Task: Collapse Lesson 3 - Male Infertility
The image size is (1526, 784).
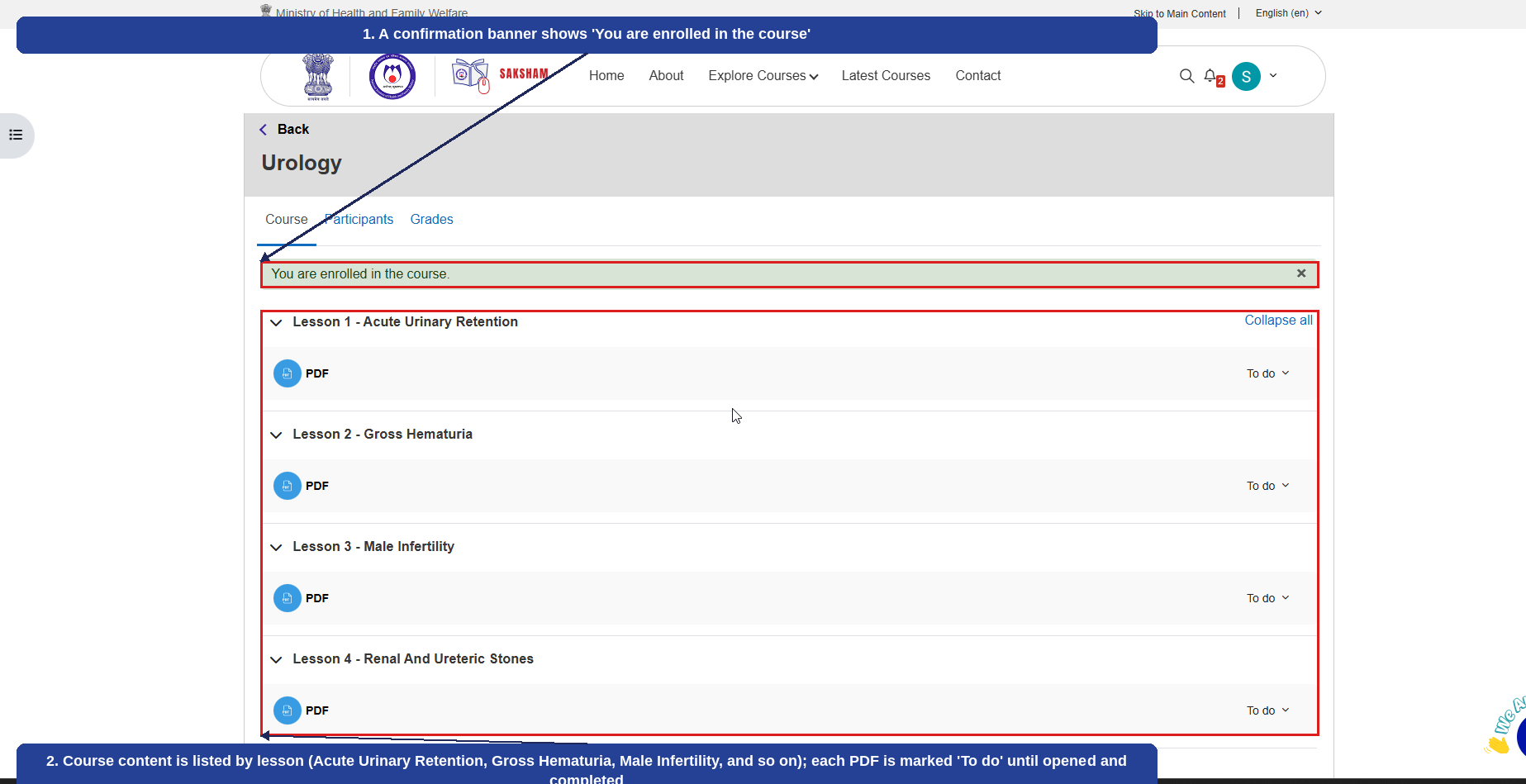Action: 276,548
